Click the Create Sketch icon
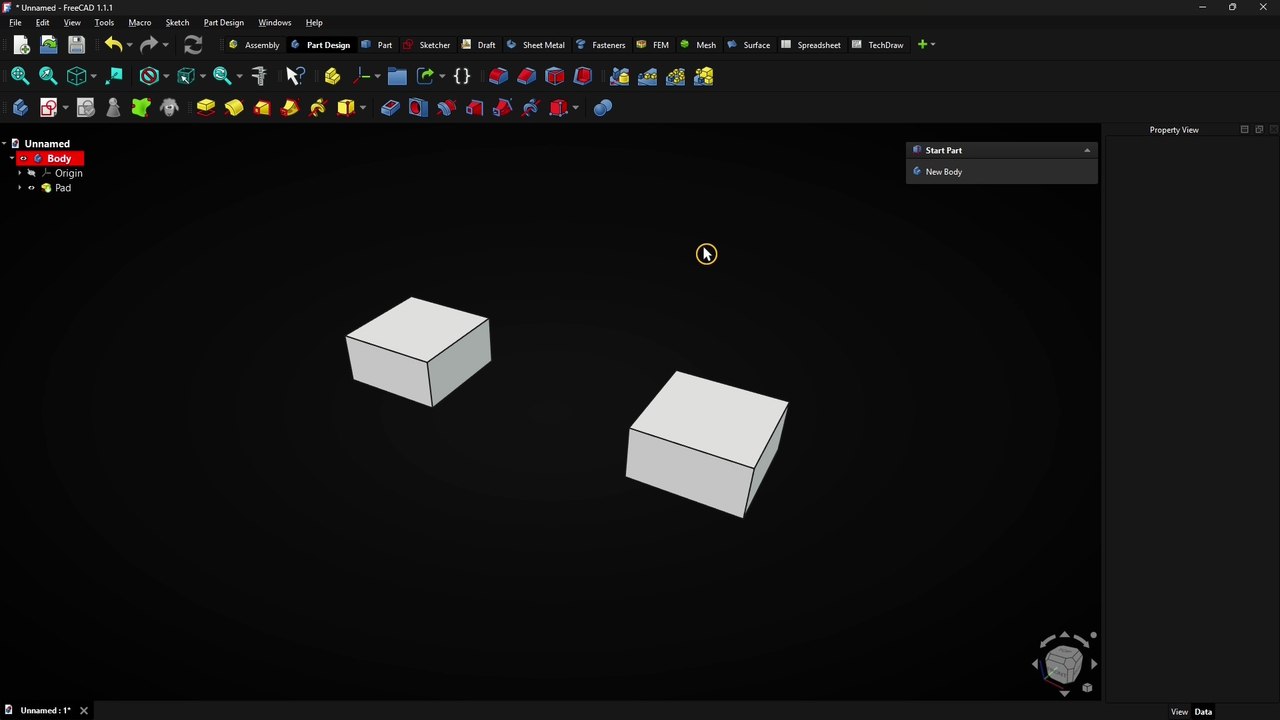This screenshot has height=720, width=1280. [x=48, y=107]
